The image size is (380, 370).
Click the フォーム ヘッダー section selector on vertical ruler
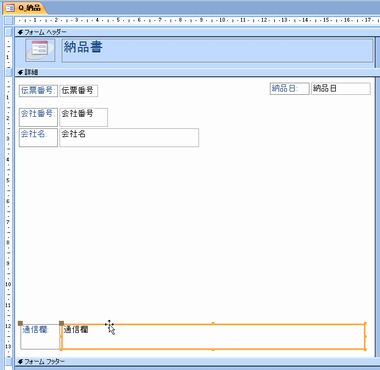point(9,32)
